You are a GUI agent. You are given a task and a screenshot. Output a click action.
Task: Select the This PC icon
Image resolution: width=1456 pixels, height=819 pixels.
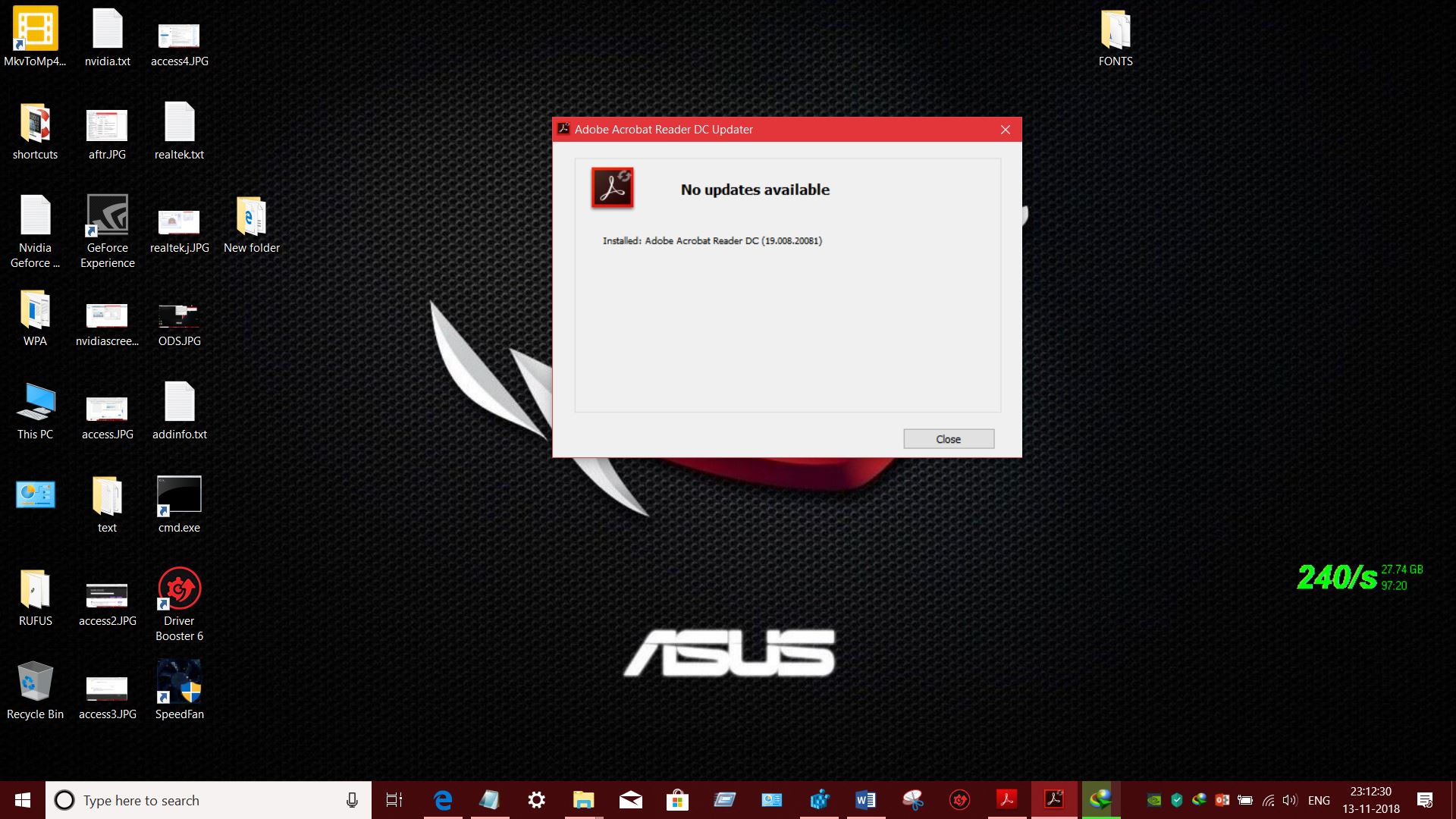(x=35, y=410)
